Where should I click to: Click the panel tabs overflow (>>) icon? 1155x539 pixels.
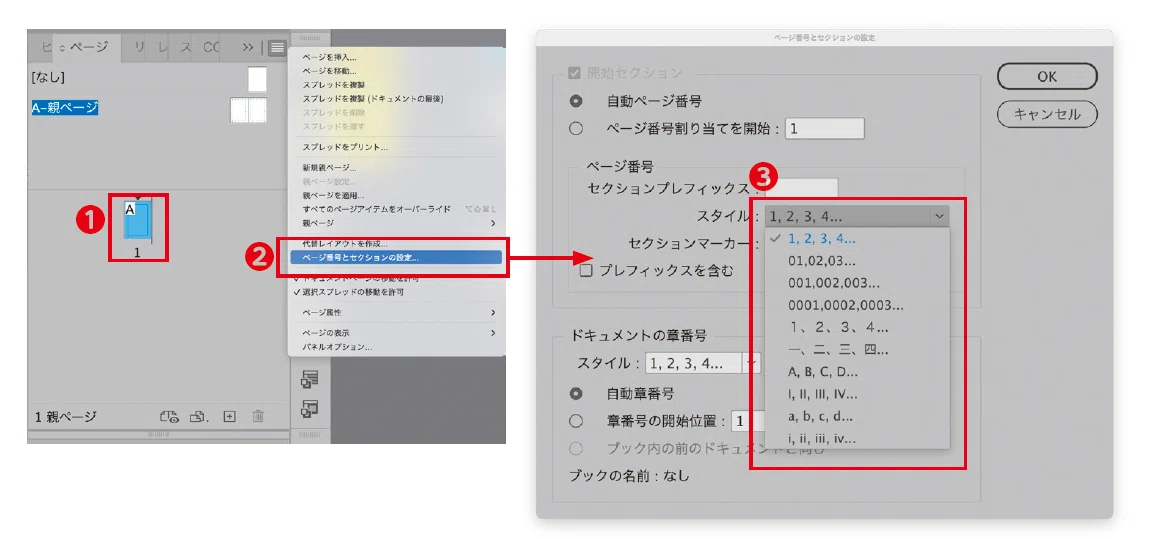click(248, 47)
